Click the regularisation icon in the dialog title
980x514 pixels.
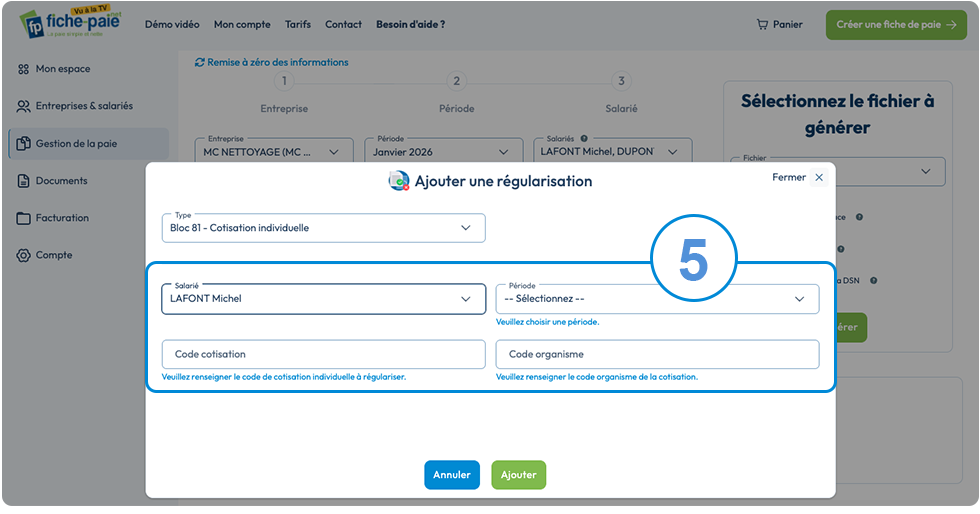[x=399, y=181]
